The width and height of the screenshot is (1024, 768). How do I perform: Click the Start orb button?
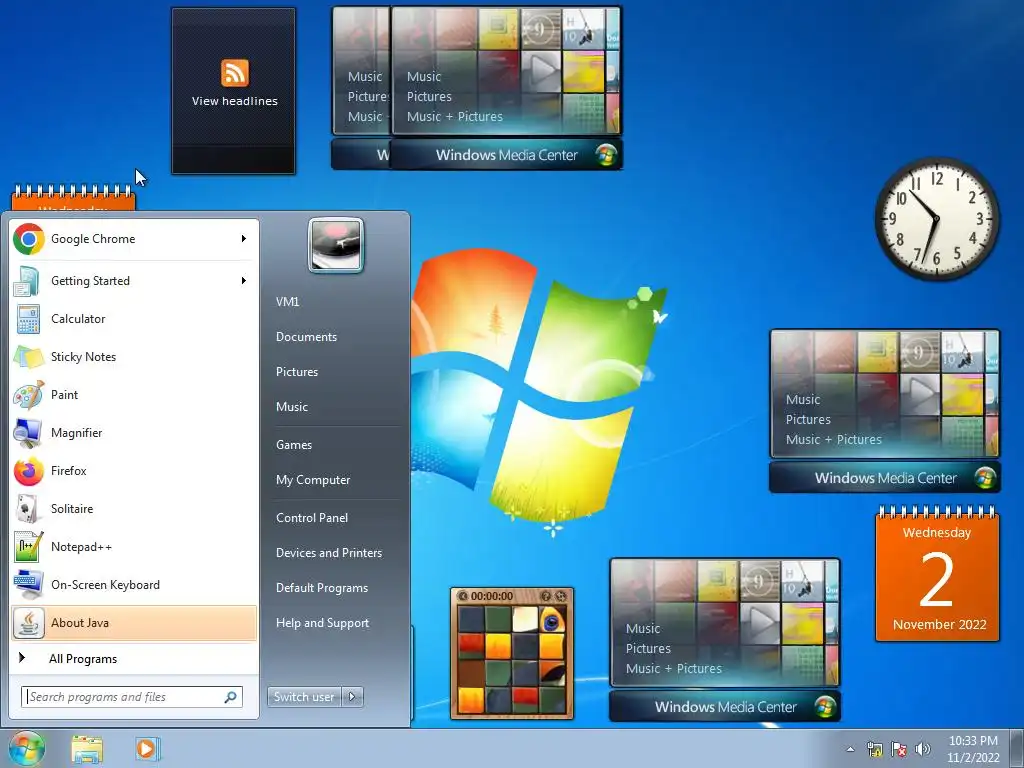(27, 748)
